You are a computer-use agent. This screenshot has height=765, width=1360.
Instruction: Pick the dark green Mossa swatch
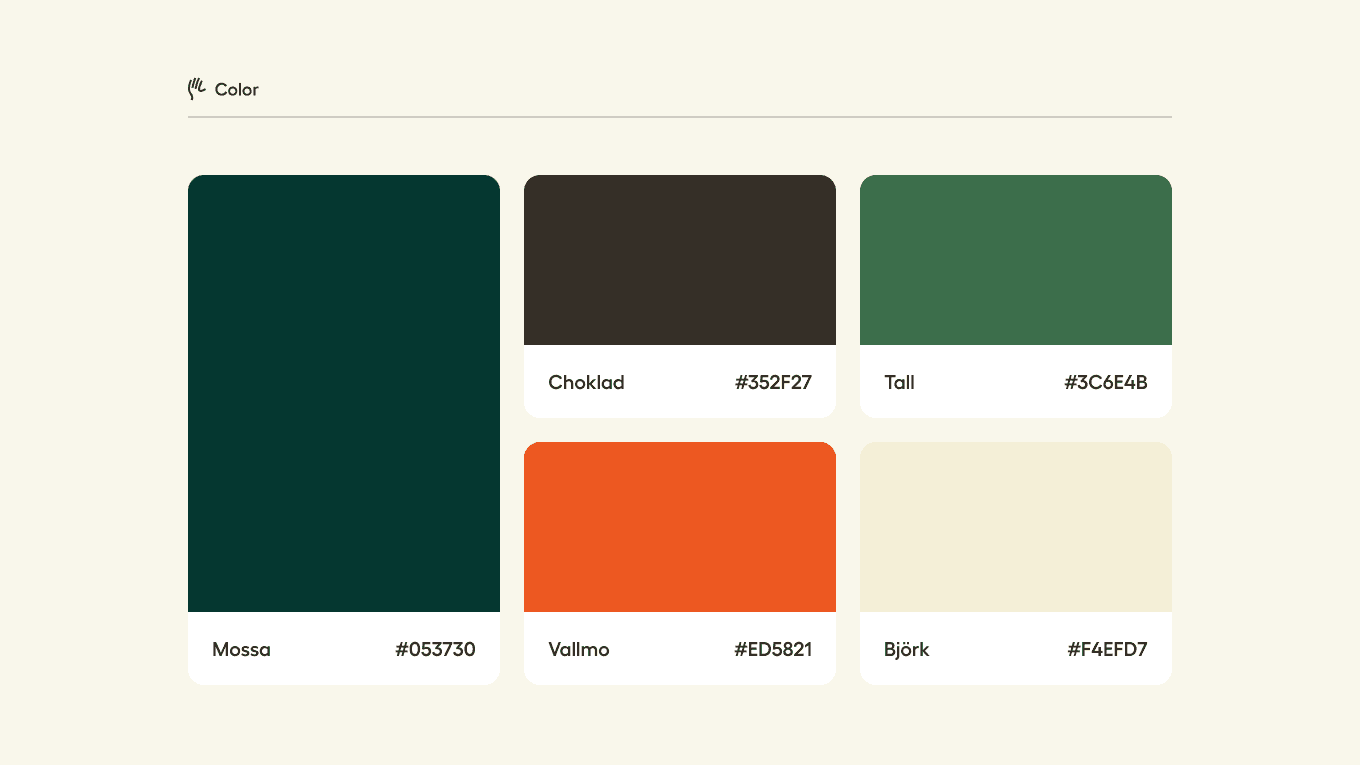pyautogui.click(x=344, y=393)
